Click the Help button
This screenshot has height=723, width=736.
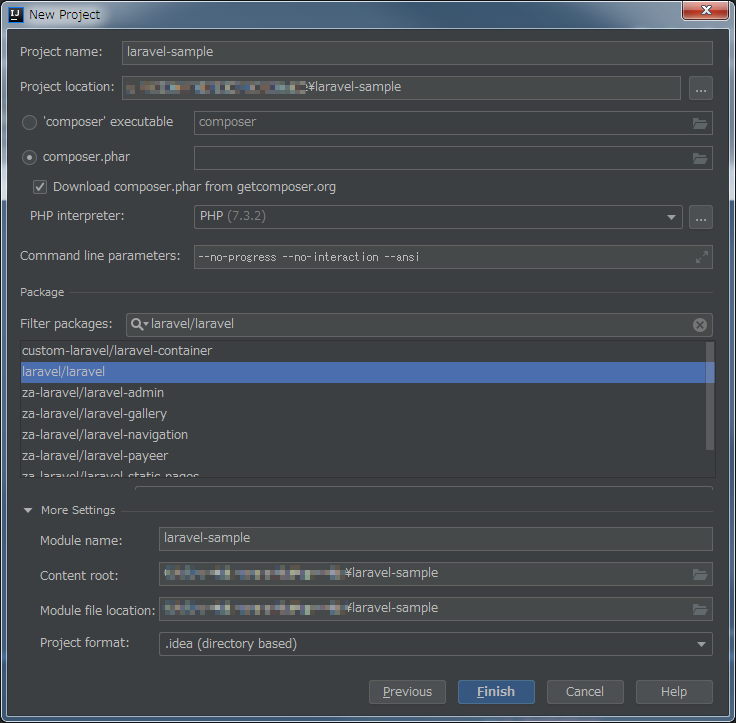[674, 692]
